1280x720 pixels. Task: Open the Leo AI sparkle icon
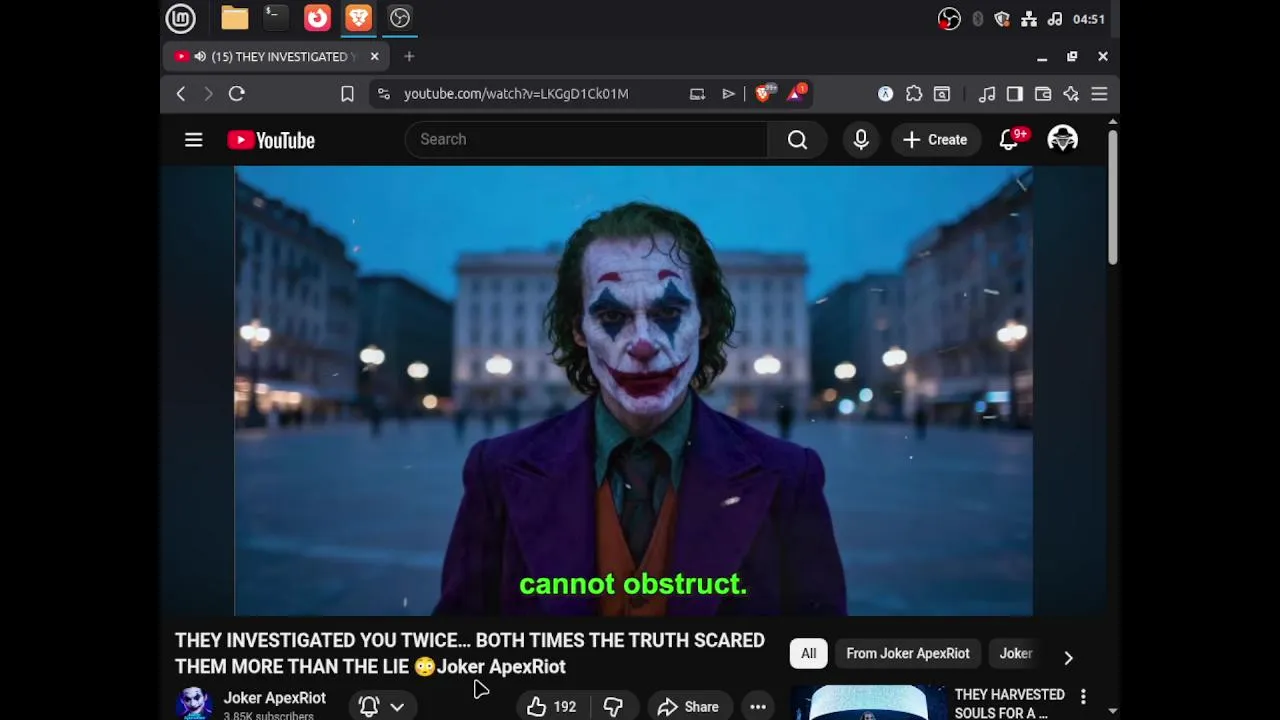[1071, 94]
